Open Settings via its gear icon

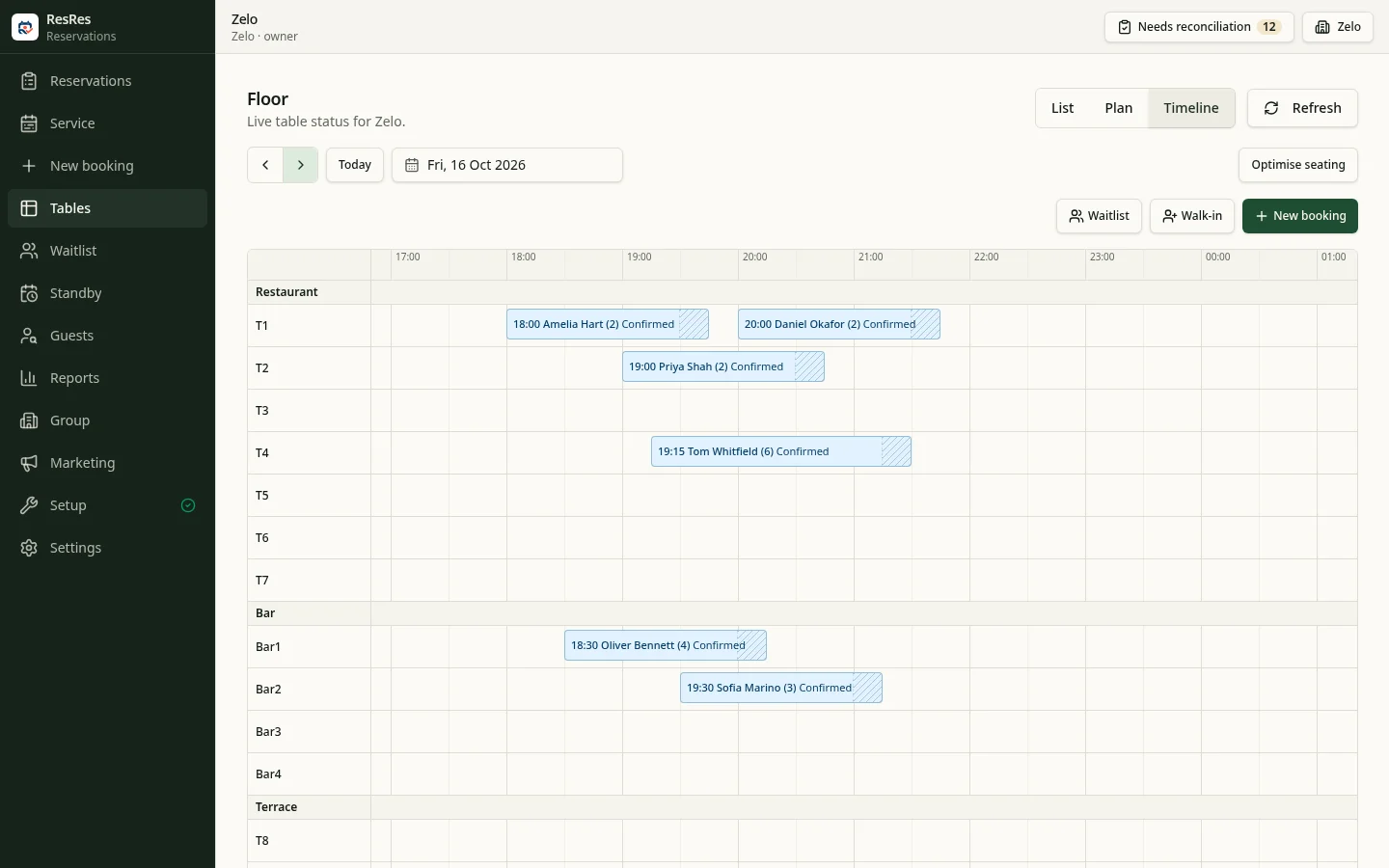(x=29, y=548)
